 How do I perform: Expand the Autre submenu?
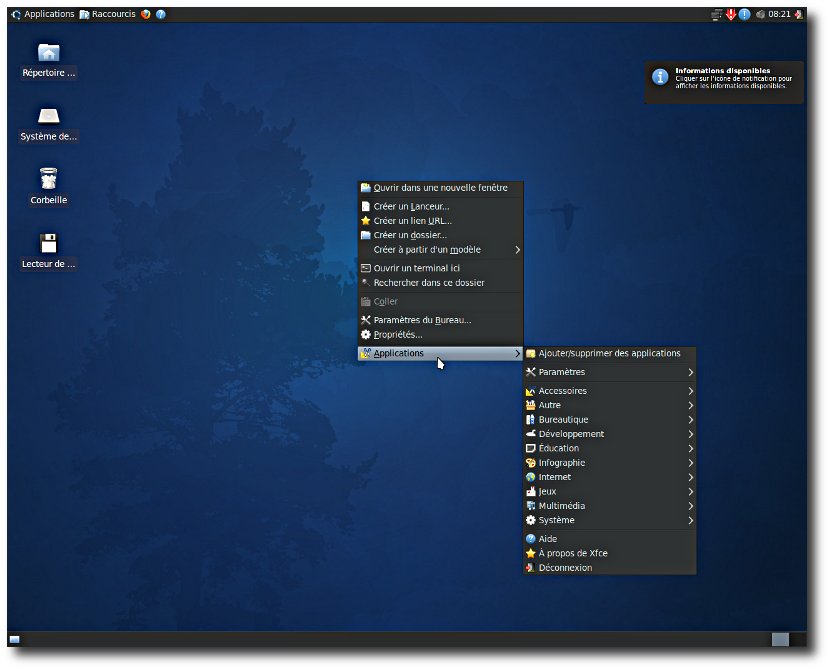[609, 405]
